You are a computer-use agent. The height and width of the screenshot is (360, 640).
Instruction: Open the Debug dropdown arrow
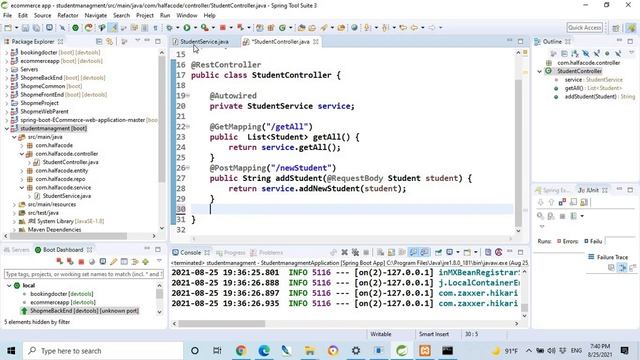point(178,28)
